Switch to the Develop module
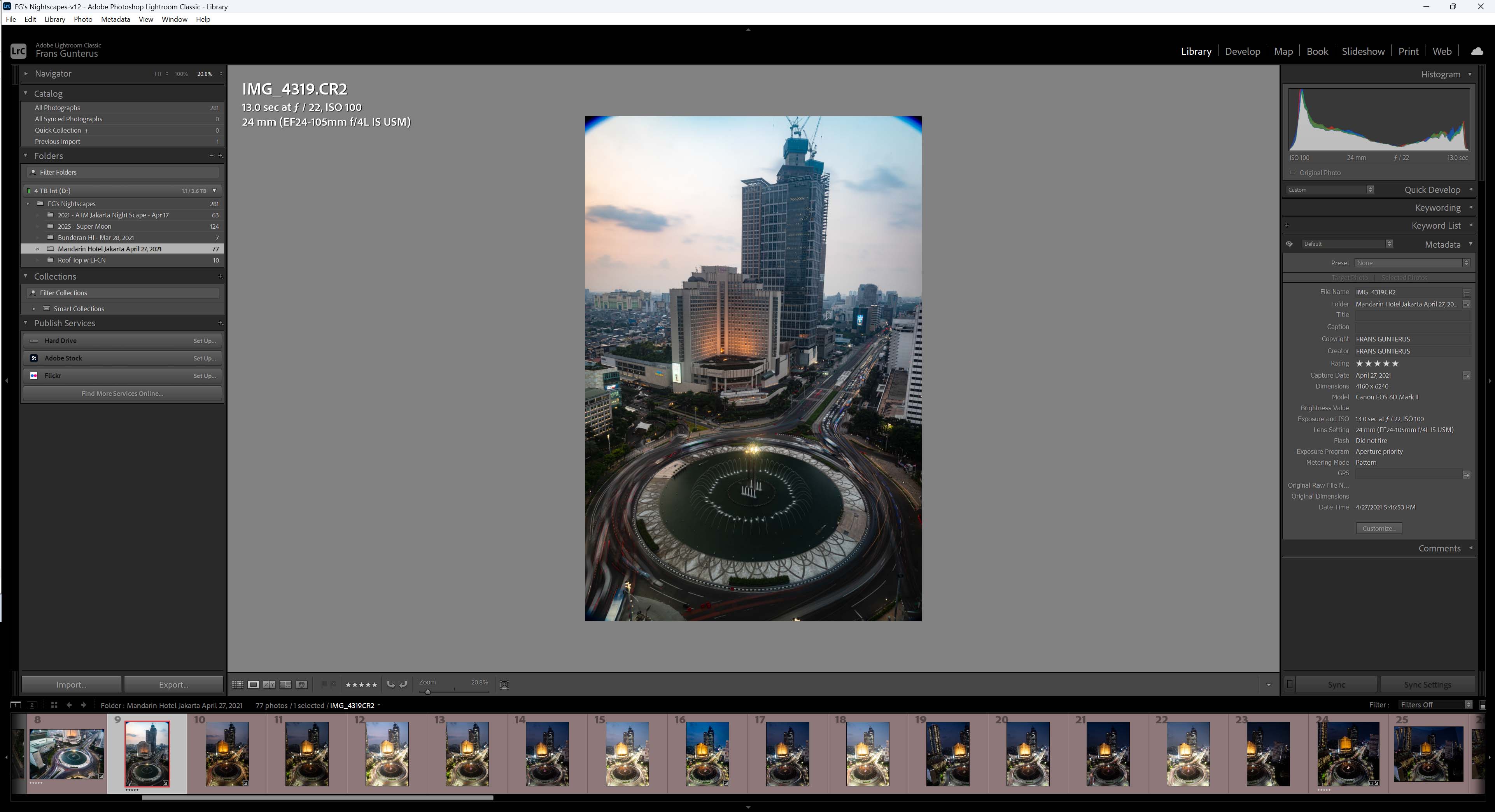This screenshot has width=1495, height=812. click(1242, 51)
